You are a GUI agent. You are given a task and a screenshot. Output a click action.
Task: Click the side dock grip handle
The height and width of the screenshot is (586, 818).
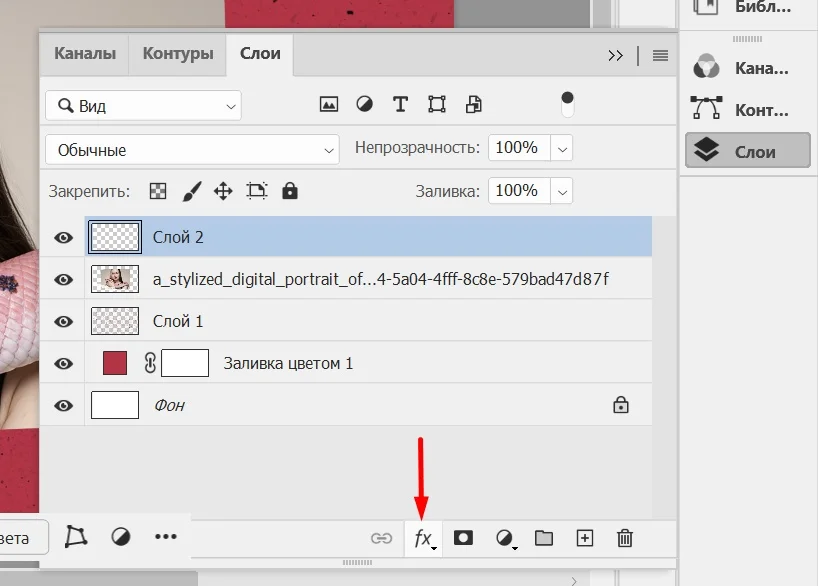click(747, 39)
